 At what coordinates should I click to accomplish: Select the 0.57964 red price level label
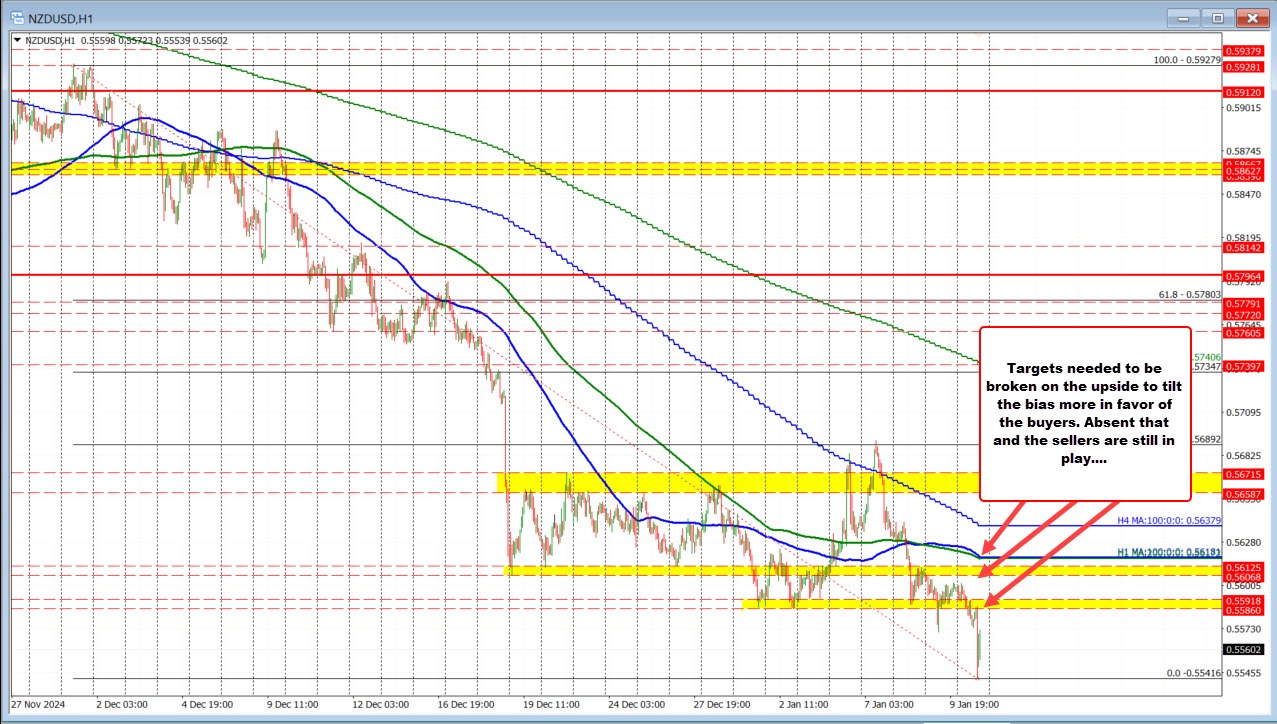(x=1243, y=274)
